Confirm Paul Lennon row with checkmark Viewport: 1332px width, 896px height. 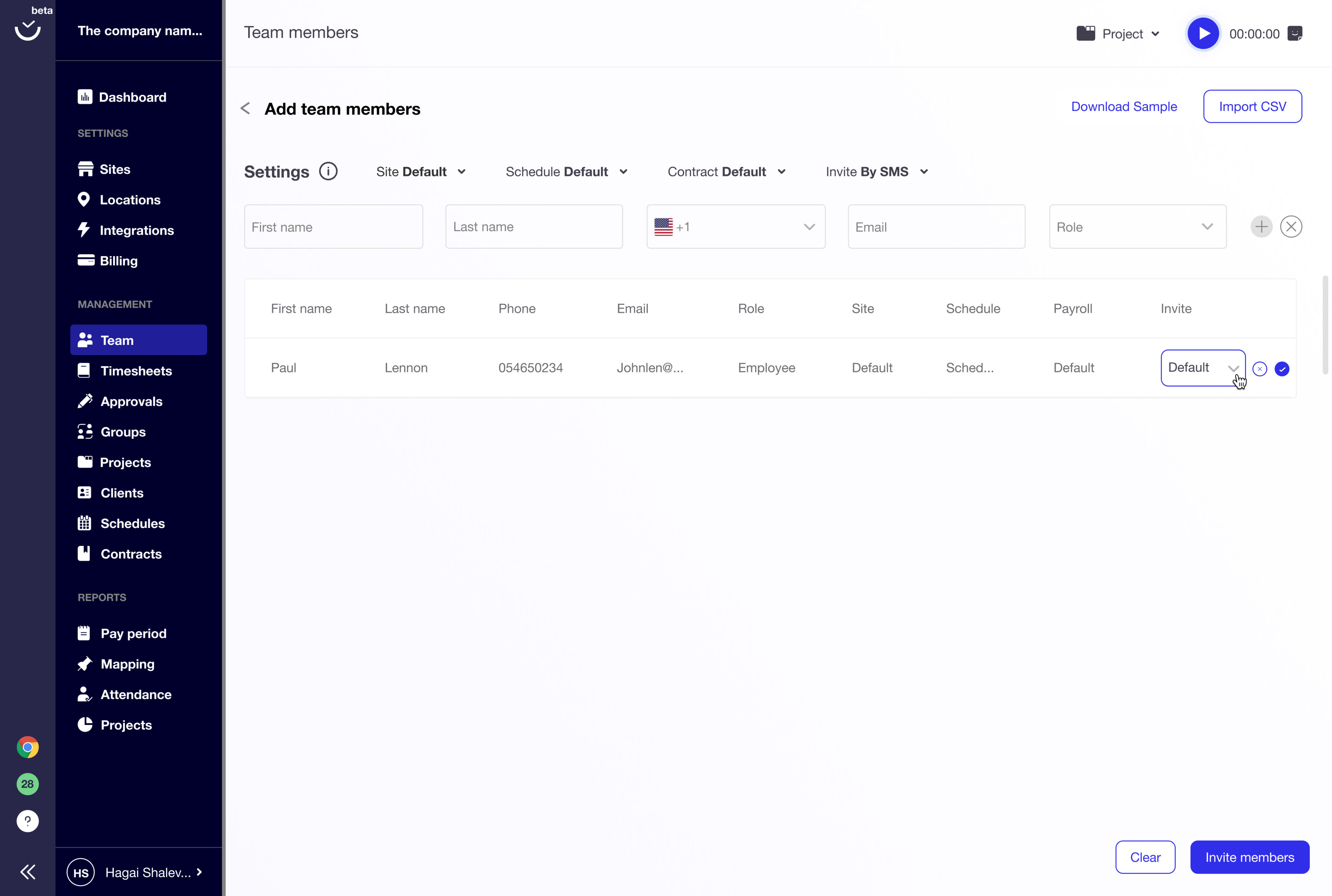(1282, 369)
